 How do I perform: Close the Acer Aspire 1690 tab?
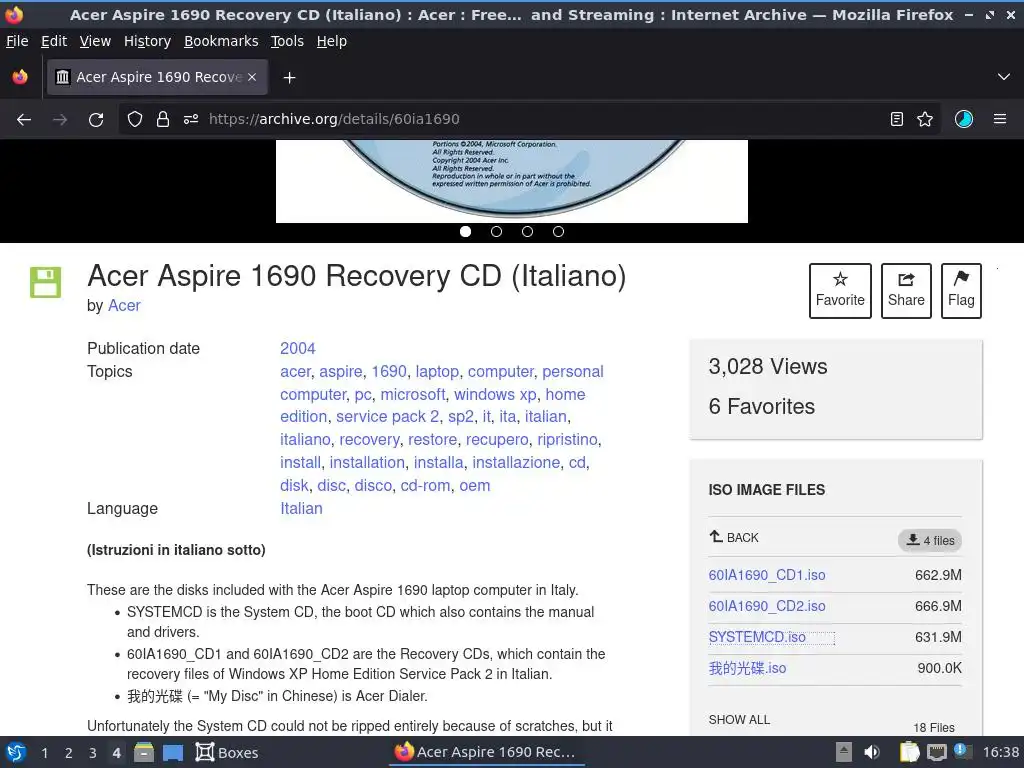tap(252, 77)
